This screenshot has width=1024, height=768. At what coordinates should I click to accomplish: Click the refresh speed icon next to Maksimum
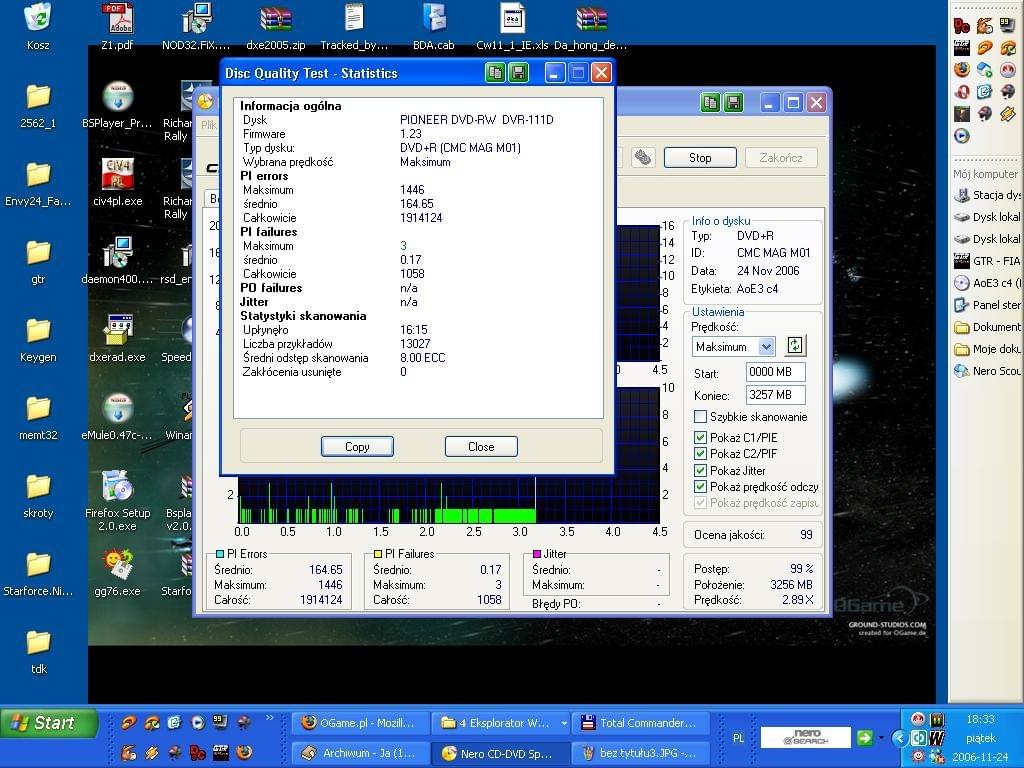pos(795,345)
